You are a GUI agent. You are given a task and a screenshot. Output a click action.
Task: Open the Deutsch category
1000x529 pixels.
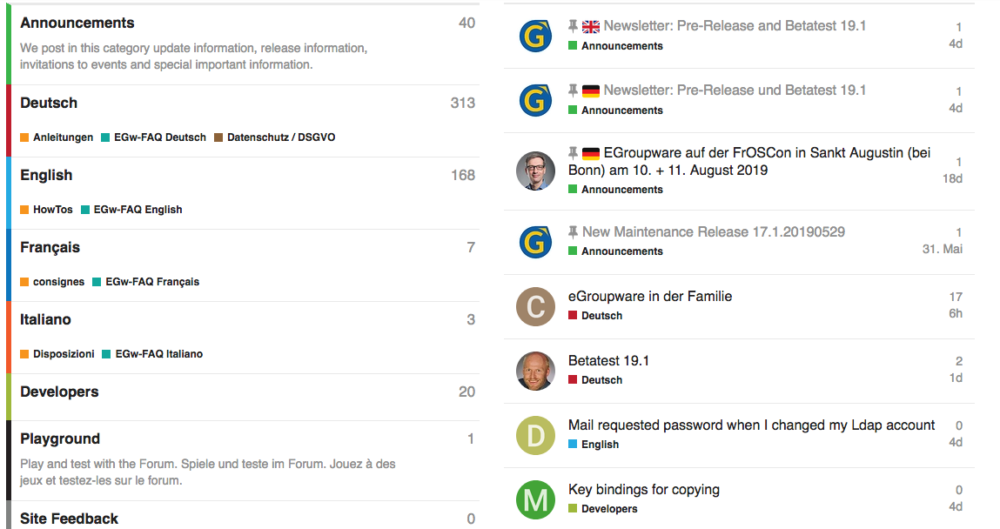[48, 103]
